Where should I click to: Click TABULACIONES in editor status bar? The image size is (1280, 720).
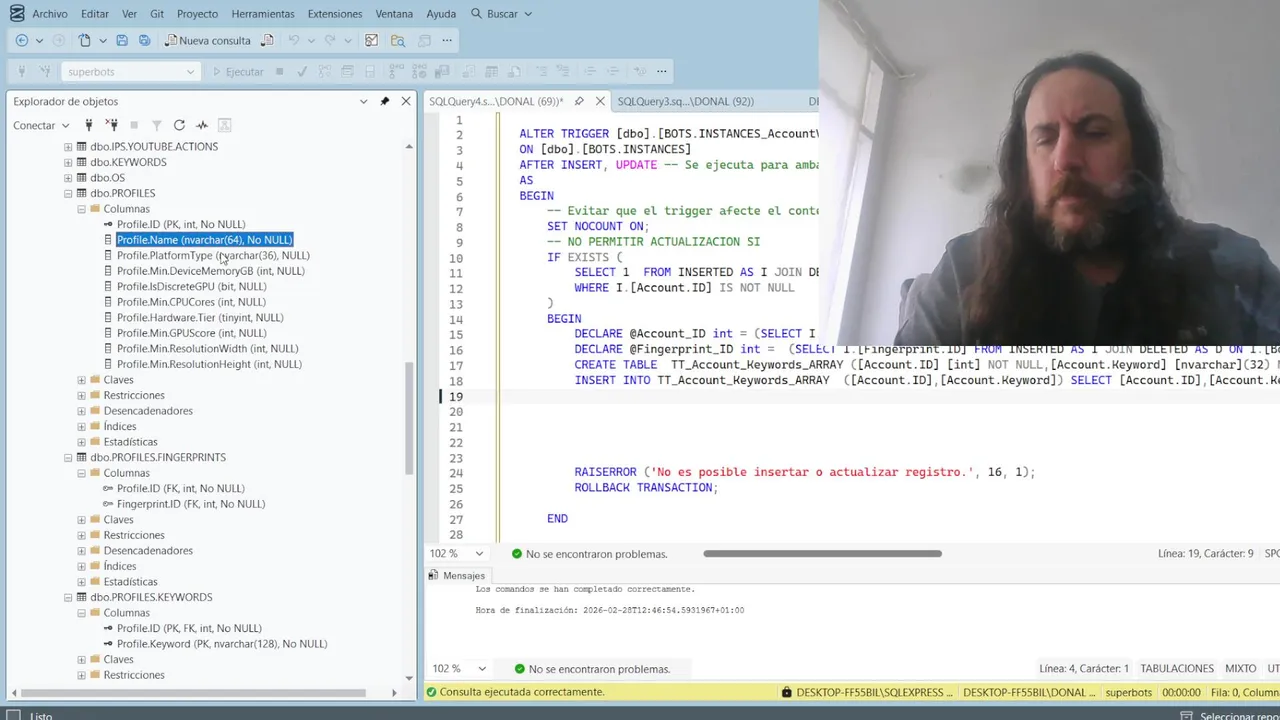1177,669
